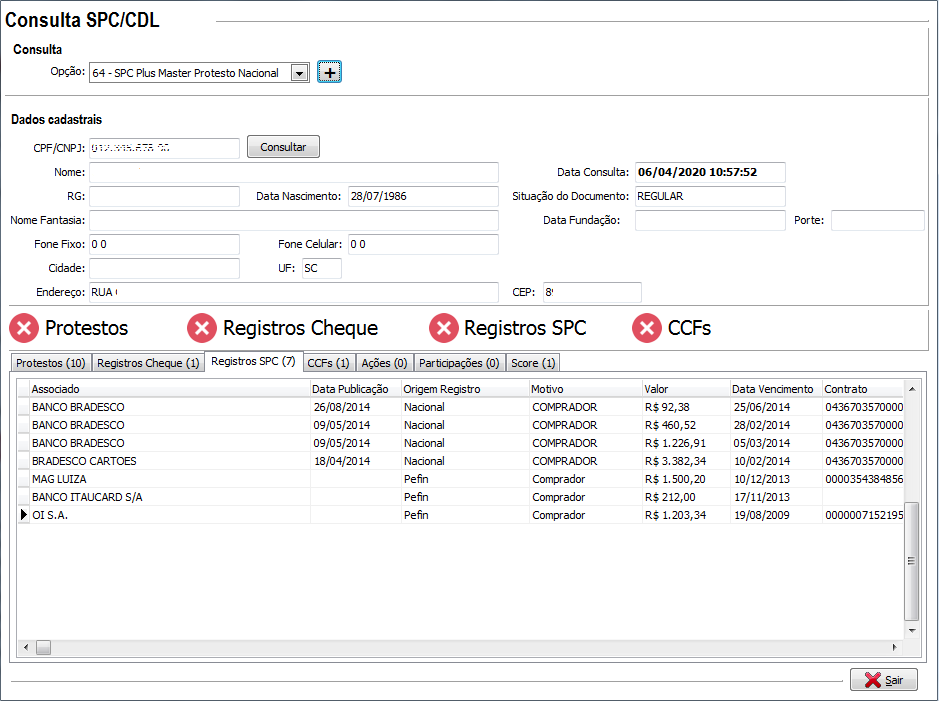The height and width of the screenshot is (701, 939).
Task: Click the red X Registros Cheque icon
Action: [202, 328]
